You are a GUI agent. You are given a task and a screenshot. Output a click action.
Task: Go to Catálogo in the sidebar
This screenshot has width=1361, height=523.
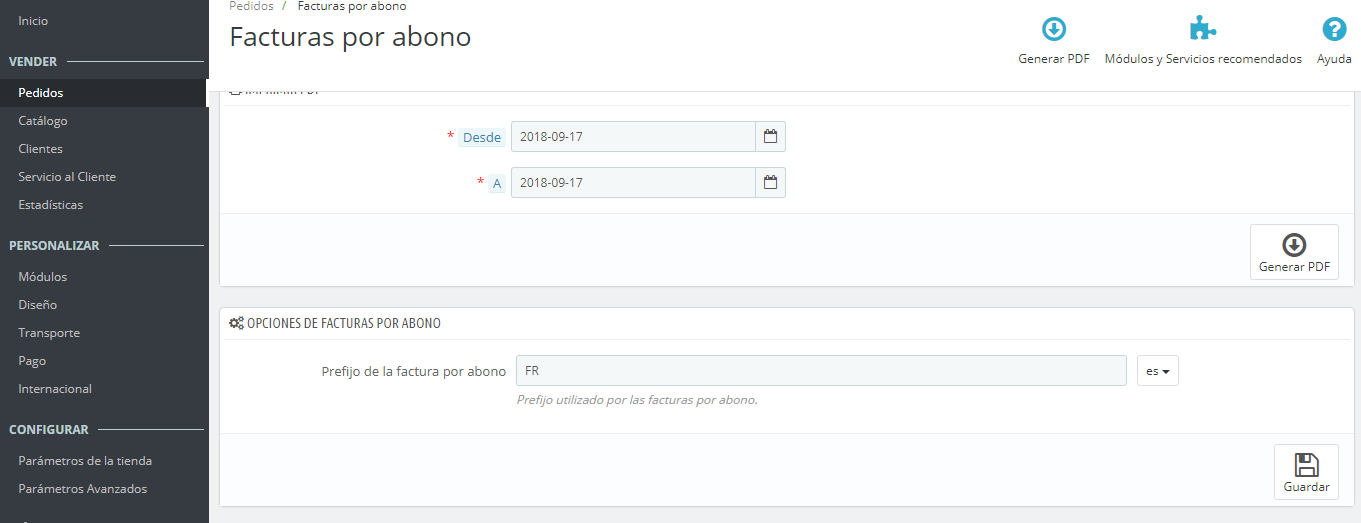tap(43, 121)
